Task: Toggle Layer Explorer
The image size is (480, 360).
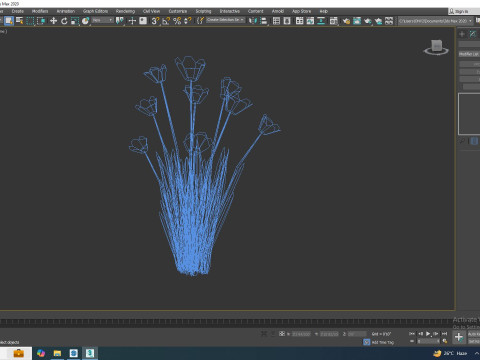Action: tap(287, 21)
